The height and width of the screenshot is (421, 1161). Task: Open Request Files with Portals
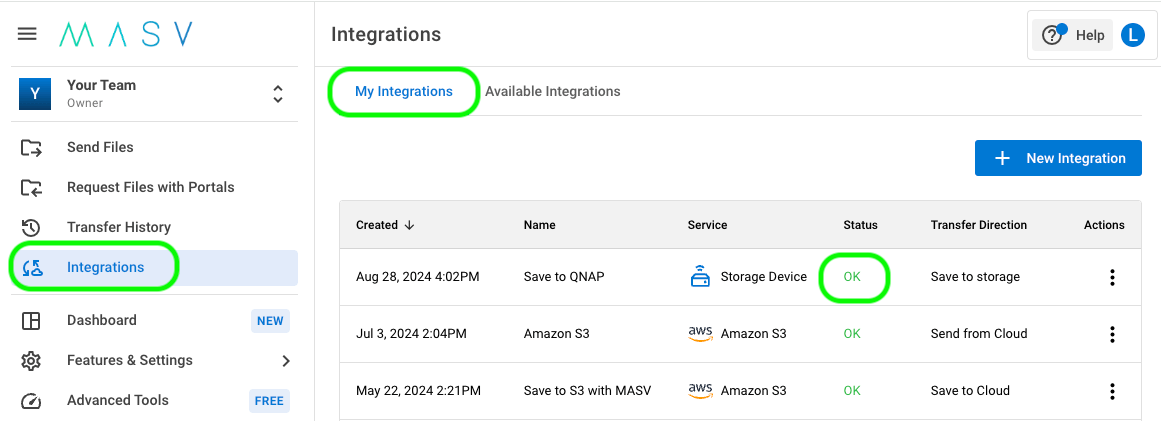coord(150,188)
